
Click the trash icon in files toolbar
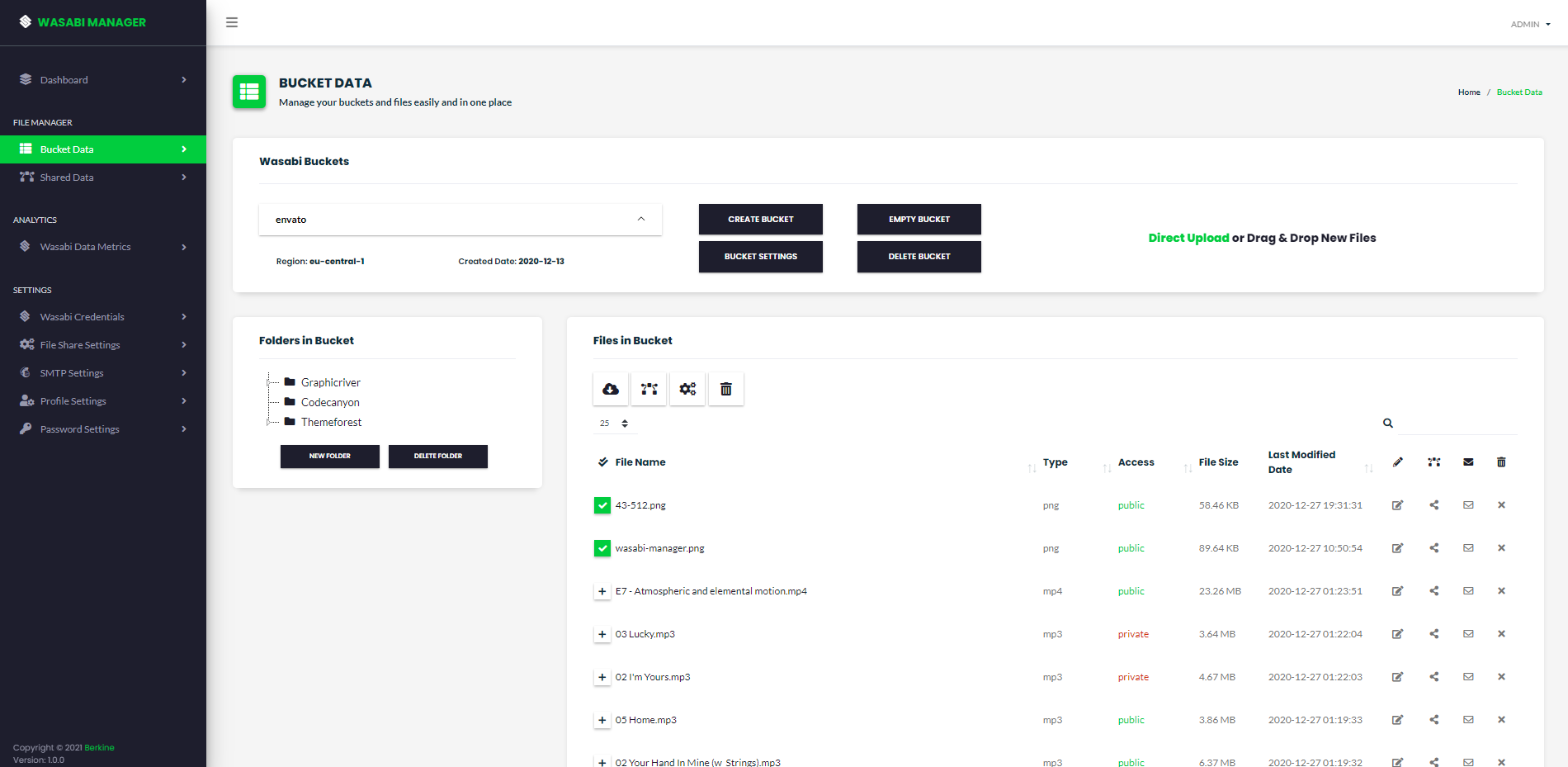726,389
